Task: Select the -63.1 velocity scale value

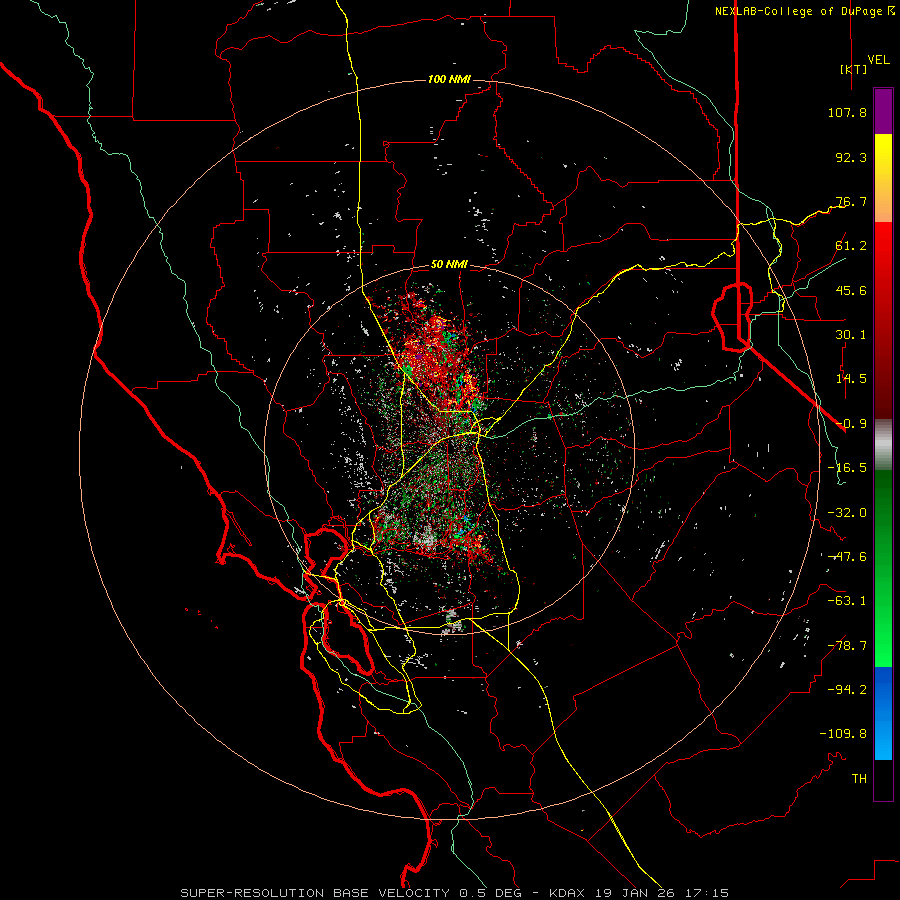Action: tap(847, 601)
